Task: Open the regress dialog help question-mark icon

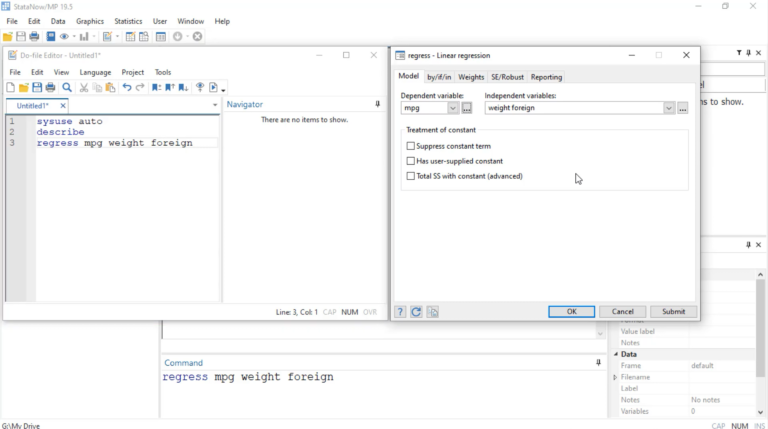Action: [400, 312]
